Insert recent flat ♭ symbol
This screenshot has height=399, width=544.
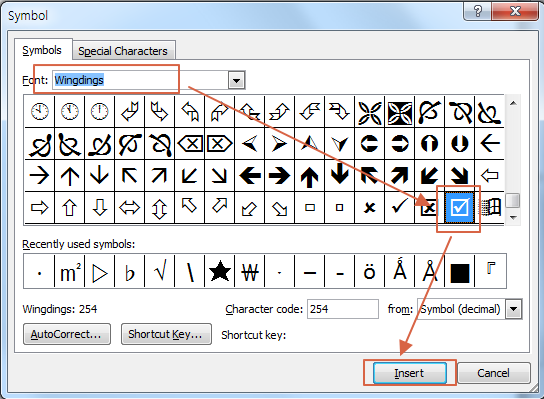pyautogui.click(x=129, y=271)
